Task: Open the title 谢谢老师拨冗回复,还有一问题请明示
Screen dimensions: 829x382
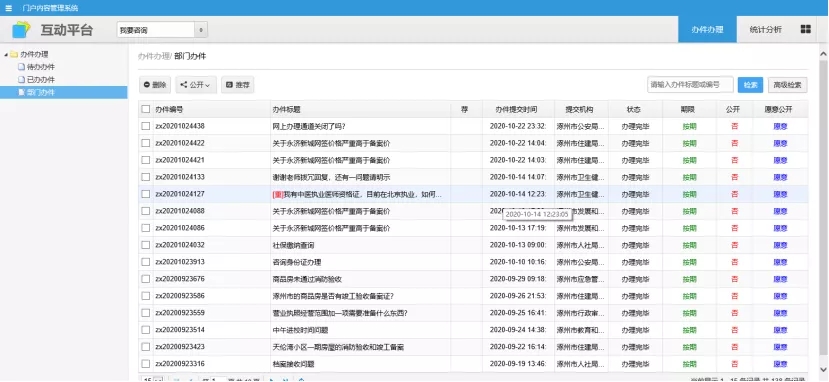Action: tap(331, 177)
